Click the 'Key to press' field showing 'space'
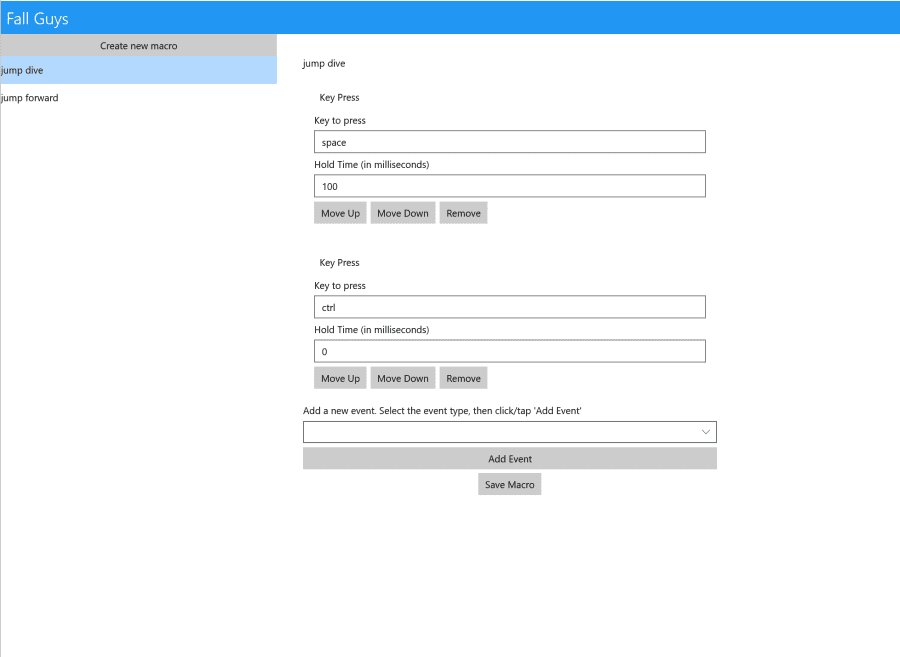 (510, 141)
